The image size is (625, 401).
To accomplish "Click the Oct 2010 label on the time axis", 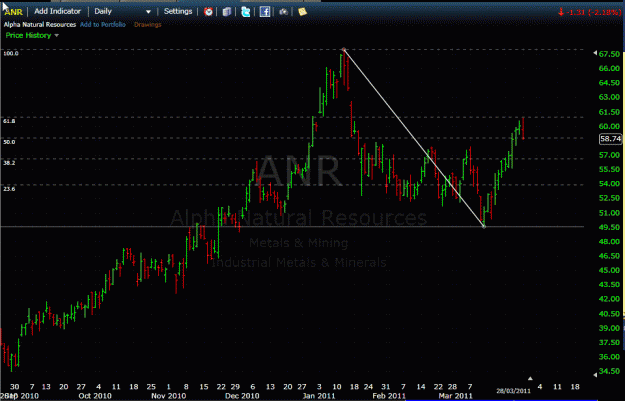I will [95, 396].
